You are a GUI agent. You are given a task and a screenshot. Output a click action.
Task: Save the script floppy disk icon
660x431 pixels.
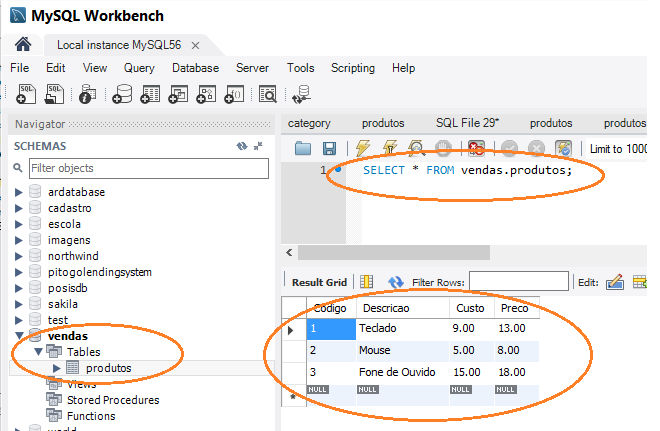(x=329, y=148)
